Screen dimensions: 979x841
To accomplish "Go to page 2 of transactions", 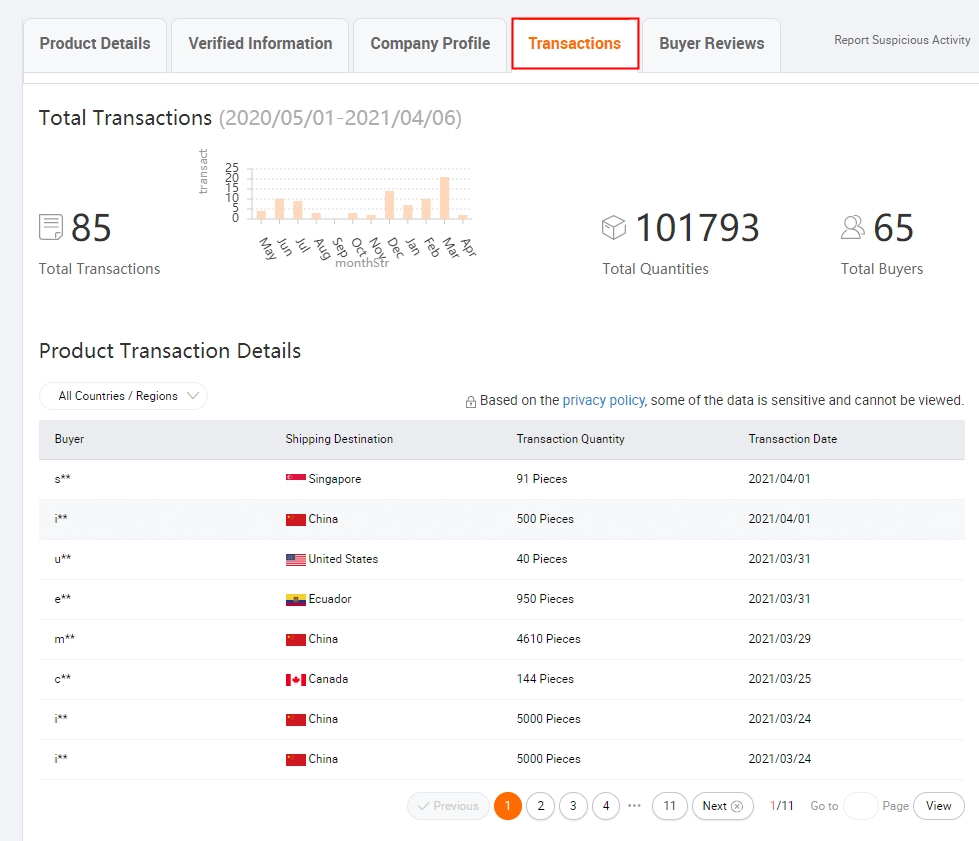I will pyautogui.click(x=541, y=806).
